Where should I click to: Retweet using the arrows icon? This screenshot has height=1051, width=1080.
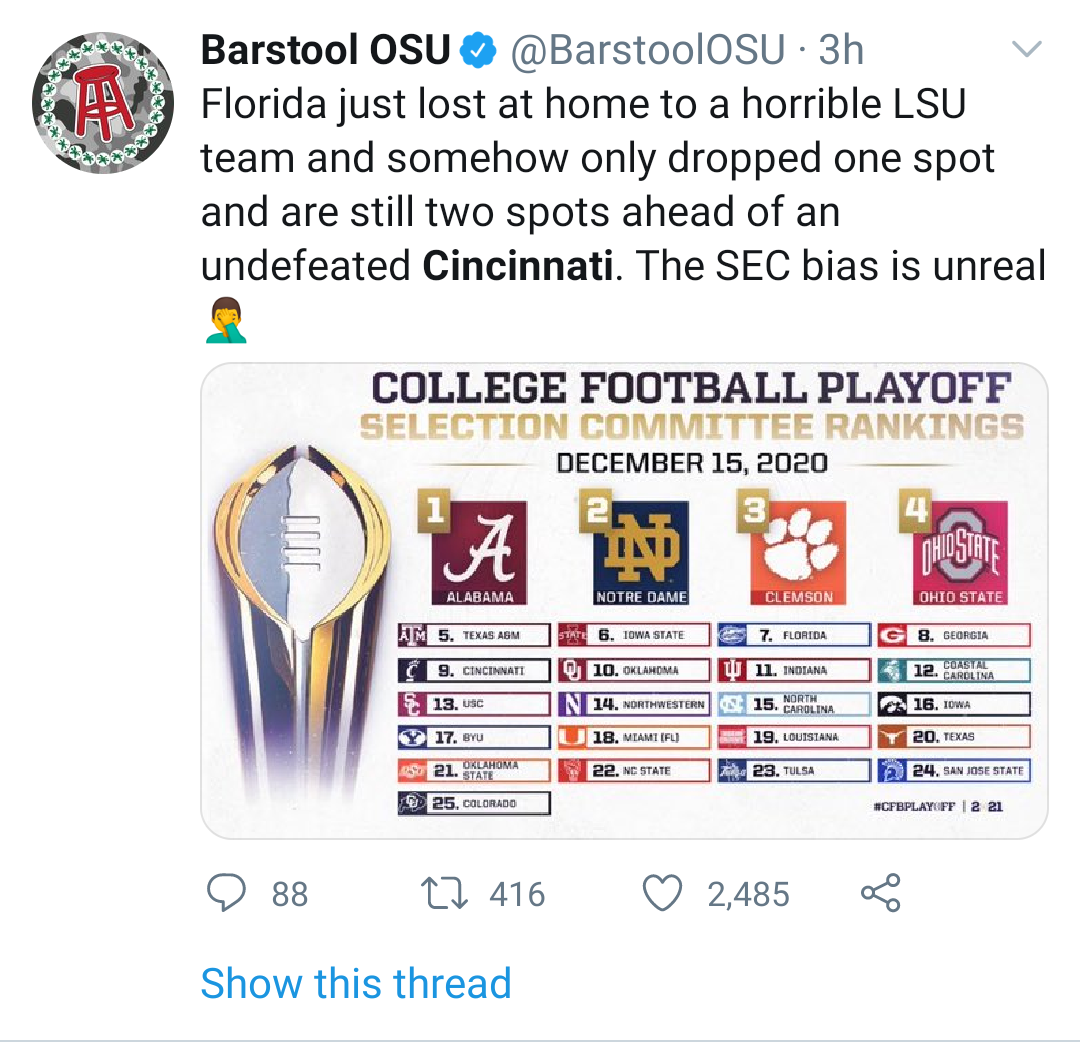click(444, 893)
